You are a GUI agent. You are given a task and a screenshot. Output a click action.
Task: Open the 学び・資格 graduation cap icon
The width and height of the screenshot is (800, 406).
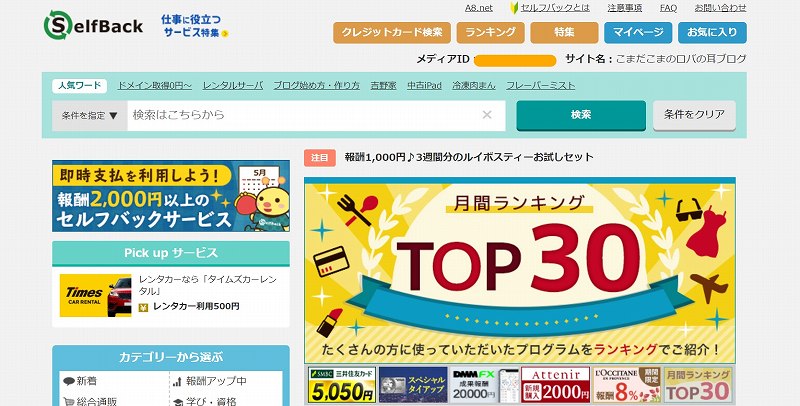click(178, 401)
